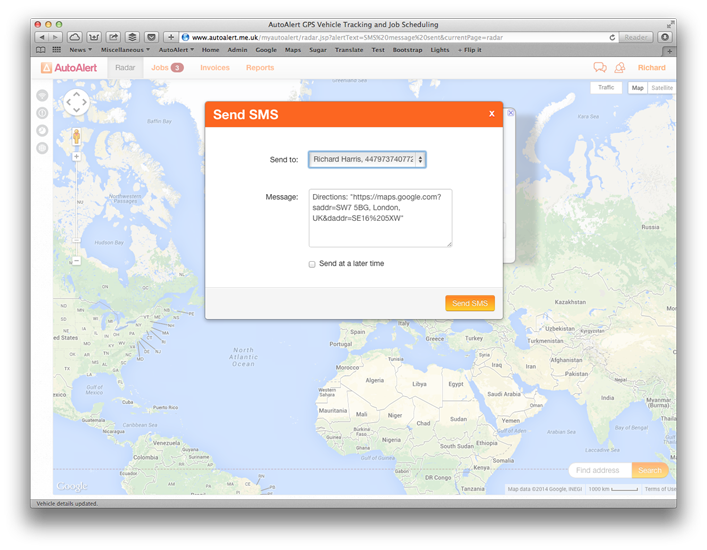Viewport: 707px width, 550px height.
Task: Click map zoom slider track
Action: point(77,208)
